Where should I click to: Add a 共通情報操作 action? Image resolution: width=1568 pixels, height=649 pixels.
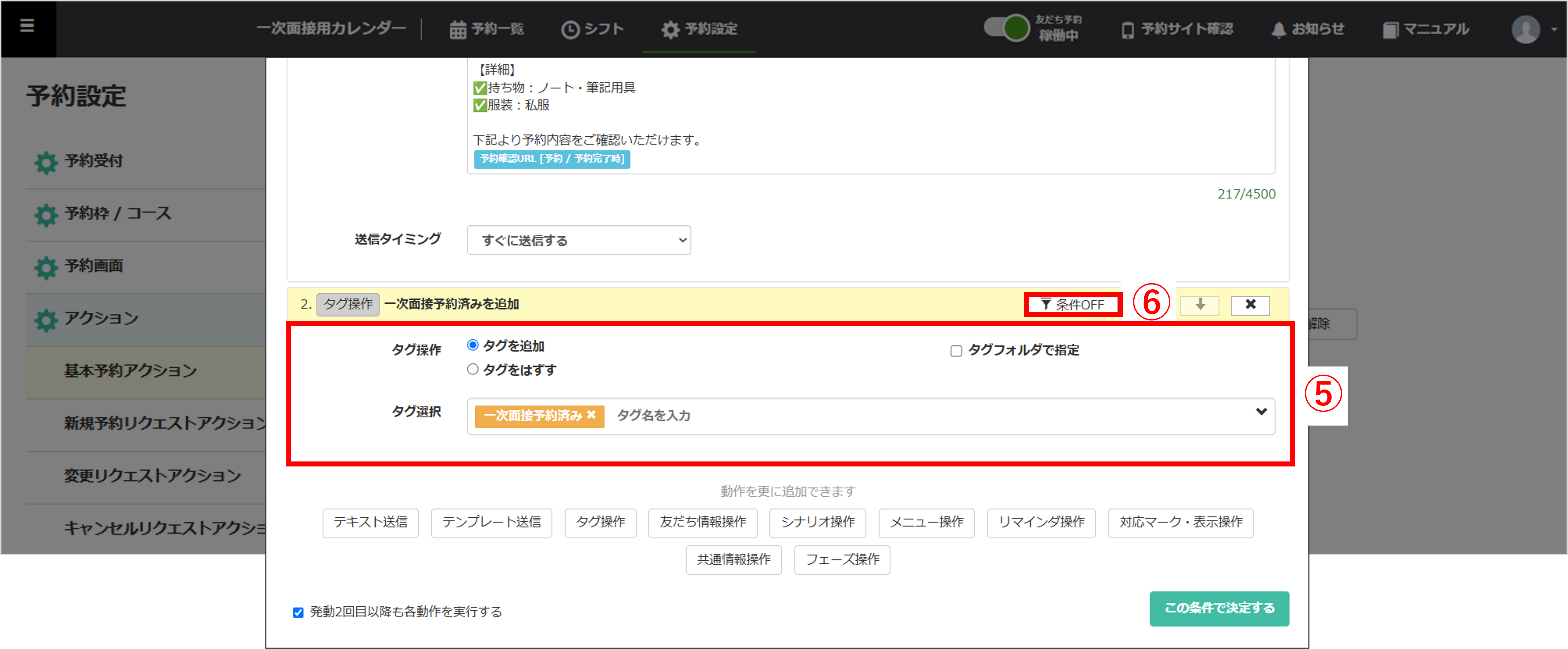(733, 559)
